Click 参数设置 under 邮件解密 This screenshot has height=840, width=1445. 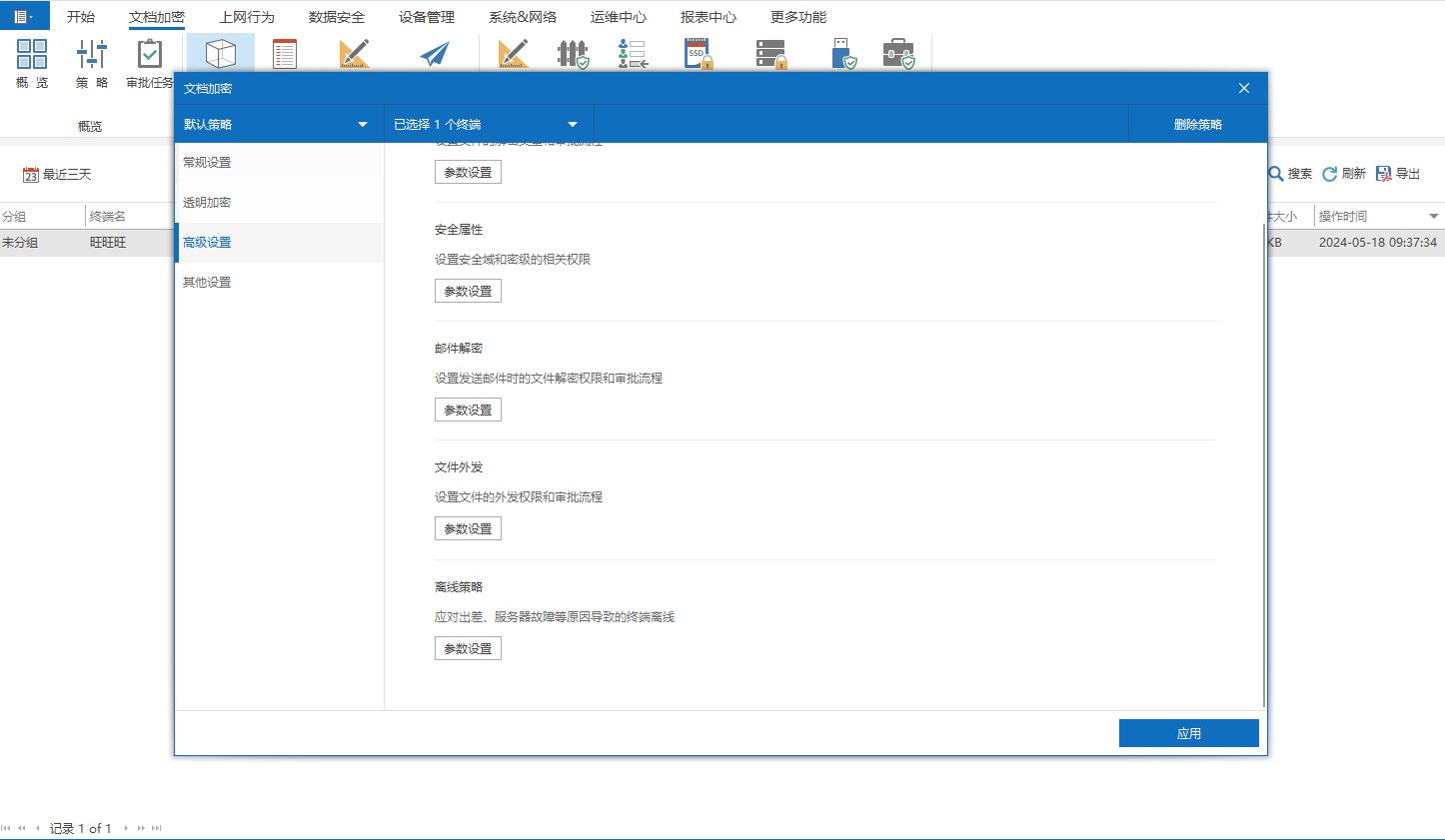(468, 410)
